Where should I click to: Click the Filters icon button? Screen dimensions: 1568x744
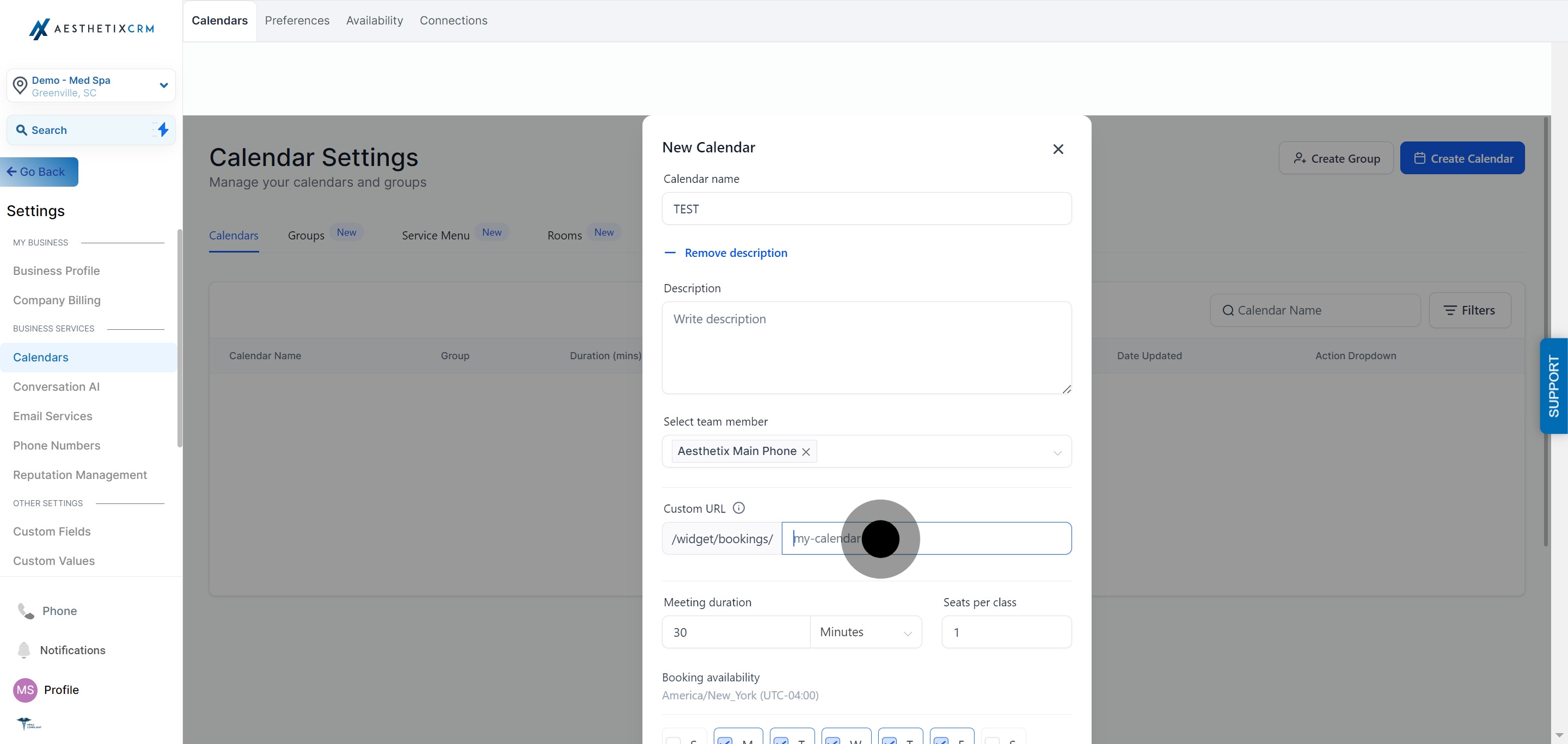[1469, 310]
